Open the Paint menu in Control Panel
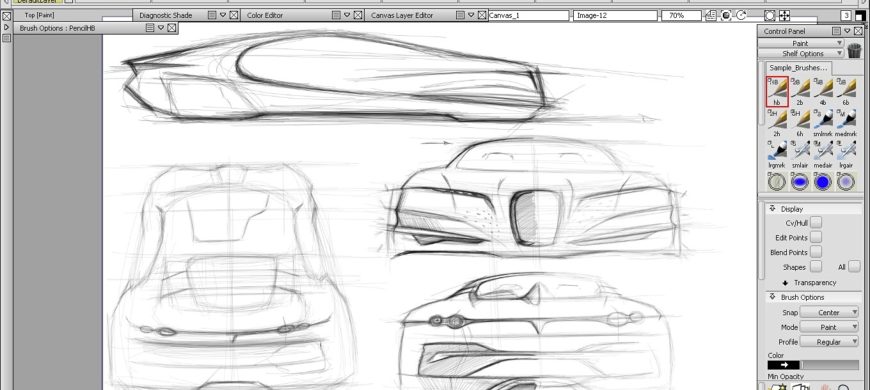 pyautogui.click(x=801, y=43)
